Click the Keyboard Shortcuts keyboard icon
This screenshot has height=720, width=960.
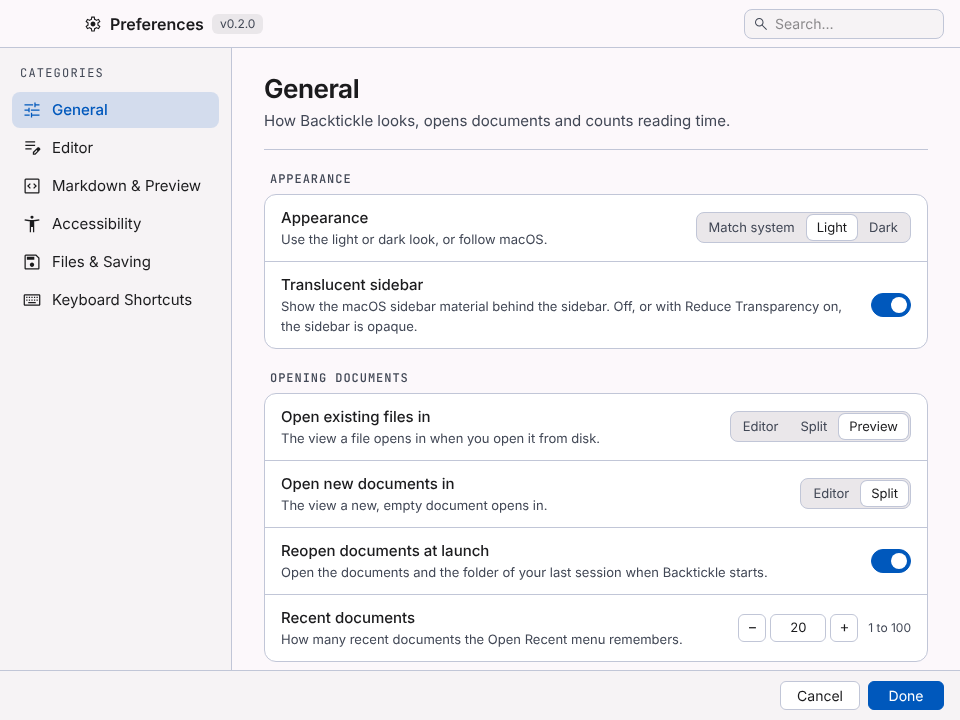click(x=32, y=300)
